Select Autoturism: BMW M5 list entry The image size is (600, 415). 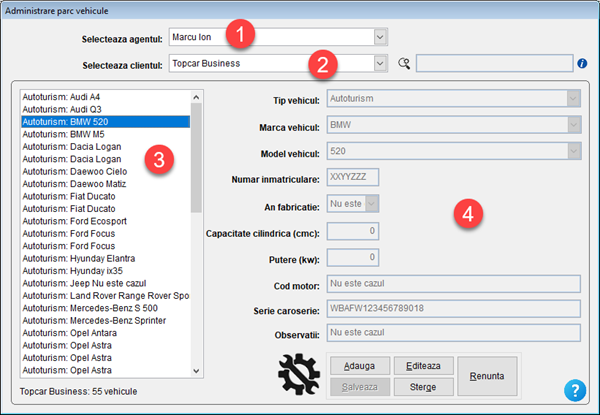[x=58, y=135]
